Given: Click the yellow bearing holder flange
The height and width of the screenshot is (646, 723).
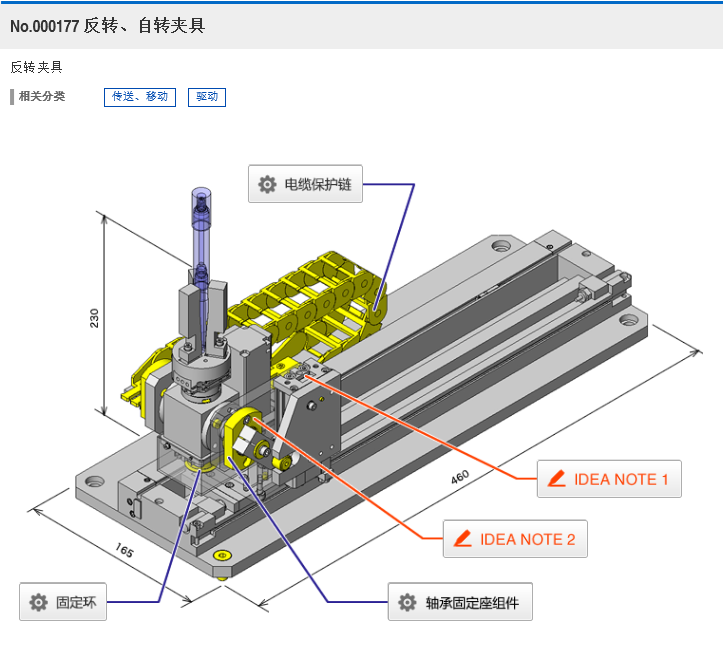Looking at the screenshot, I should [242, 438].
